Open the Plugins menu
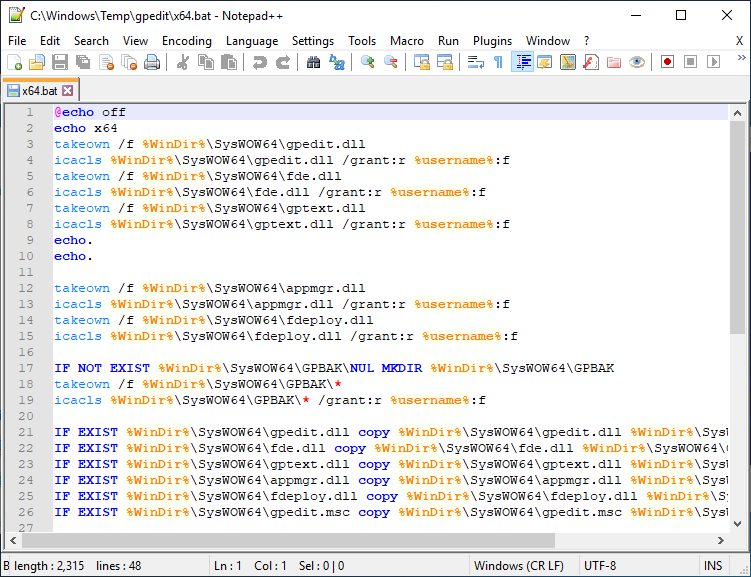 492,41
